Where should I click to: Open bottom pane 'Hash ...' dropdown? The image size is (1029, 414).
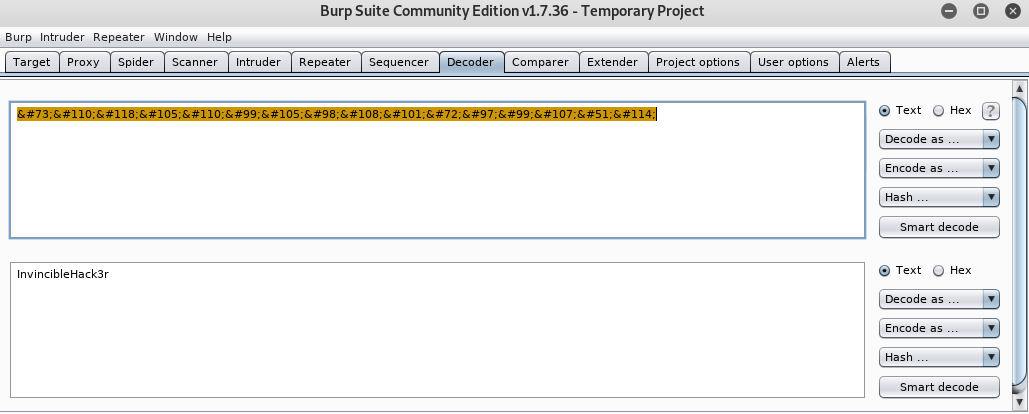[x=939, y=357]
